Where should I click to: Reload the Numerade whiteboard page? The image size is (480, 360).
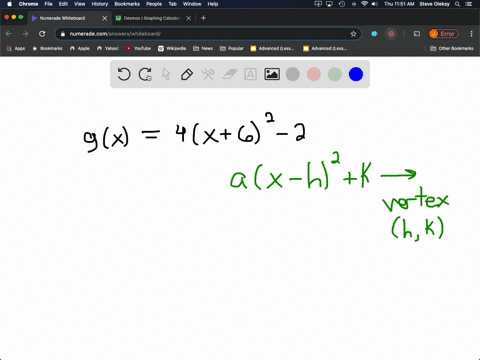(x=42, y=34)
